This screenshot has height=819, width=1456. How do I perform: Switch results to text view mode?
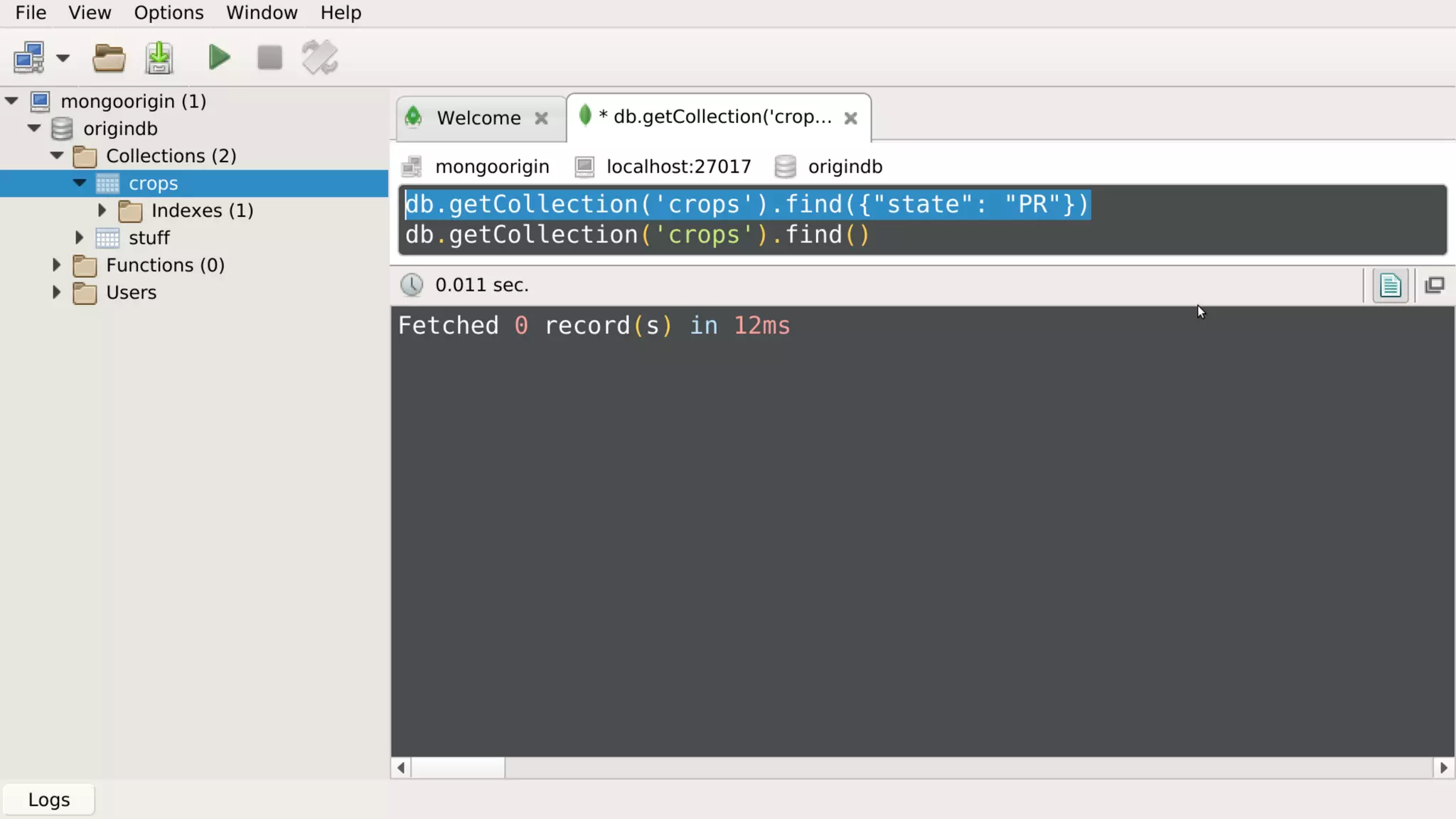click(x=1390, y=286)
